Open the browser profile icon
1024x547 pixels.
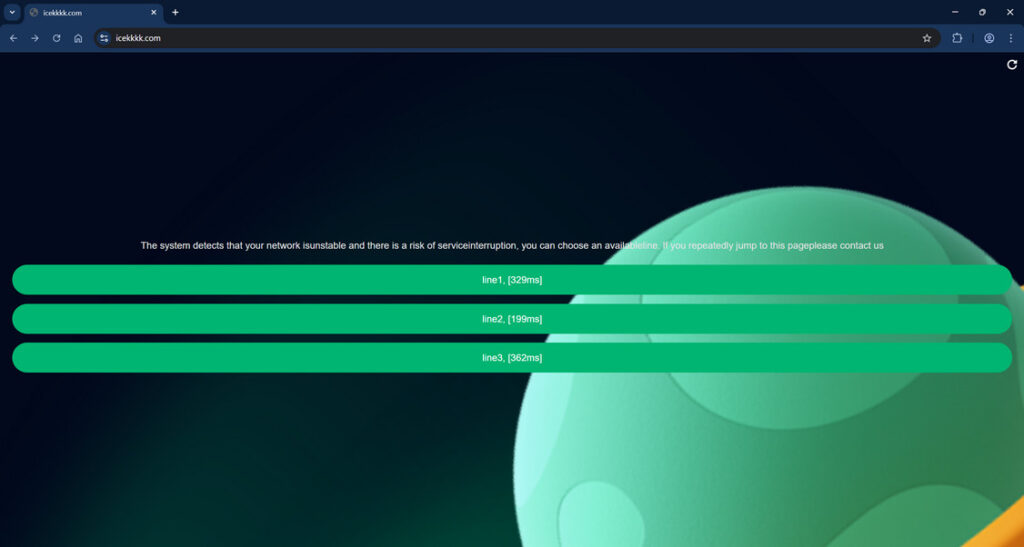click(989, 39)
